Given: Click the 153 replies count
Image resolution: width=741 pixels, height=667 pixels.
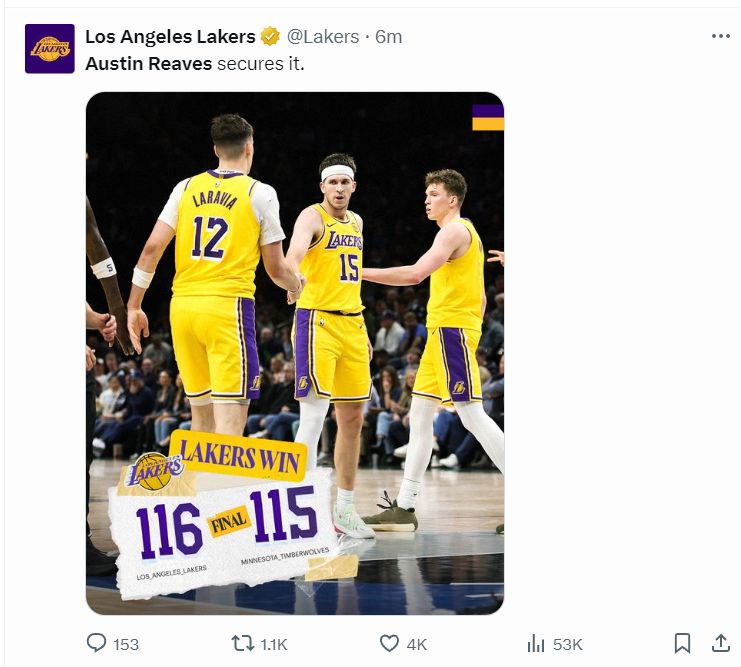Looking at the screenshot, I should (126, 644).
